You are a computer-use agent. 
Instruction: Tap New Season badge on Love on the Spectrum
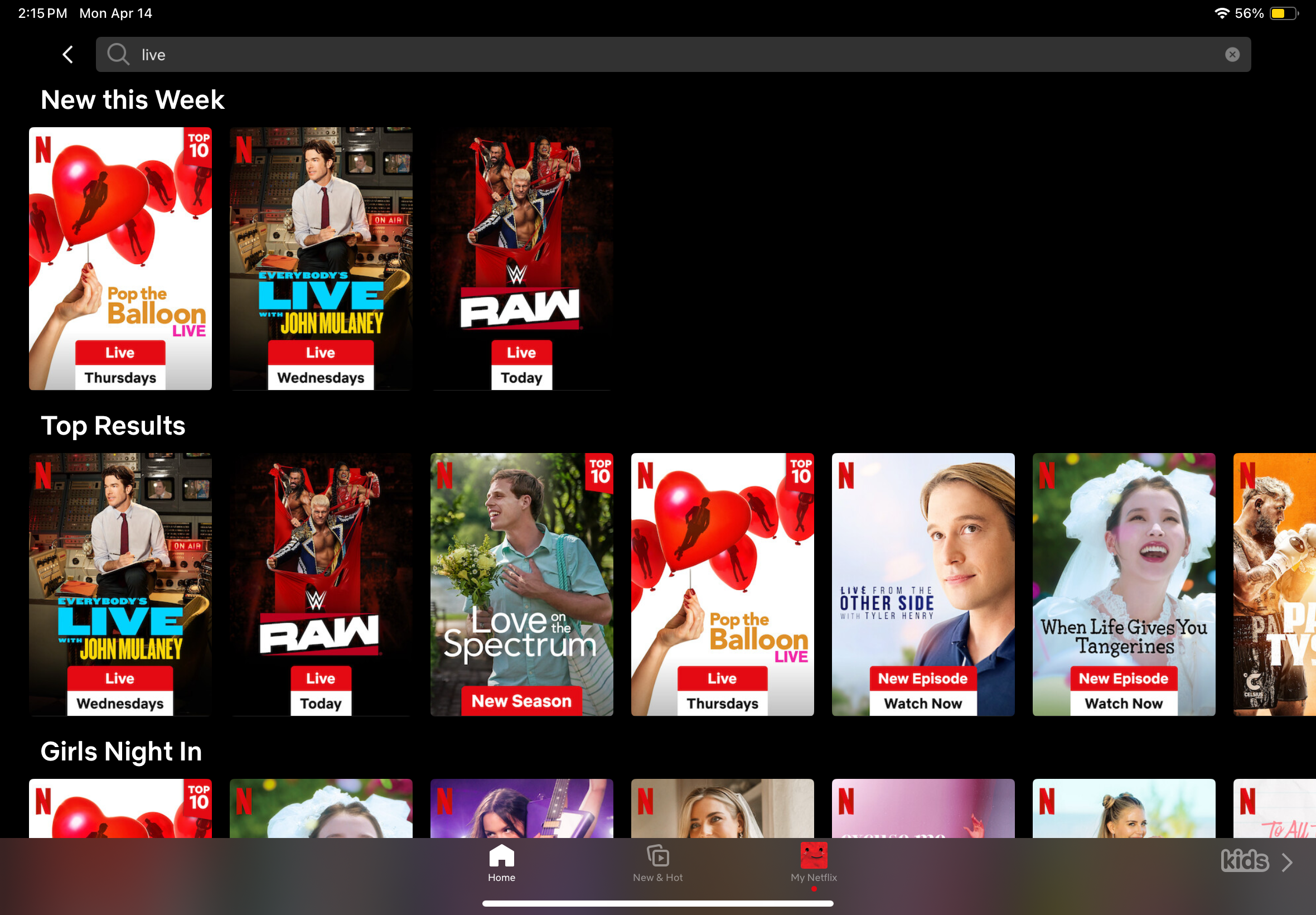pyautogui.click(x=521, y=701)
